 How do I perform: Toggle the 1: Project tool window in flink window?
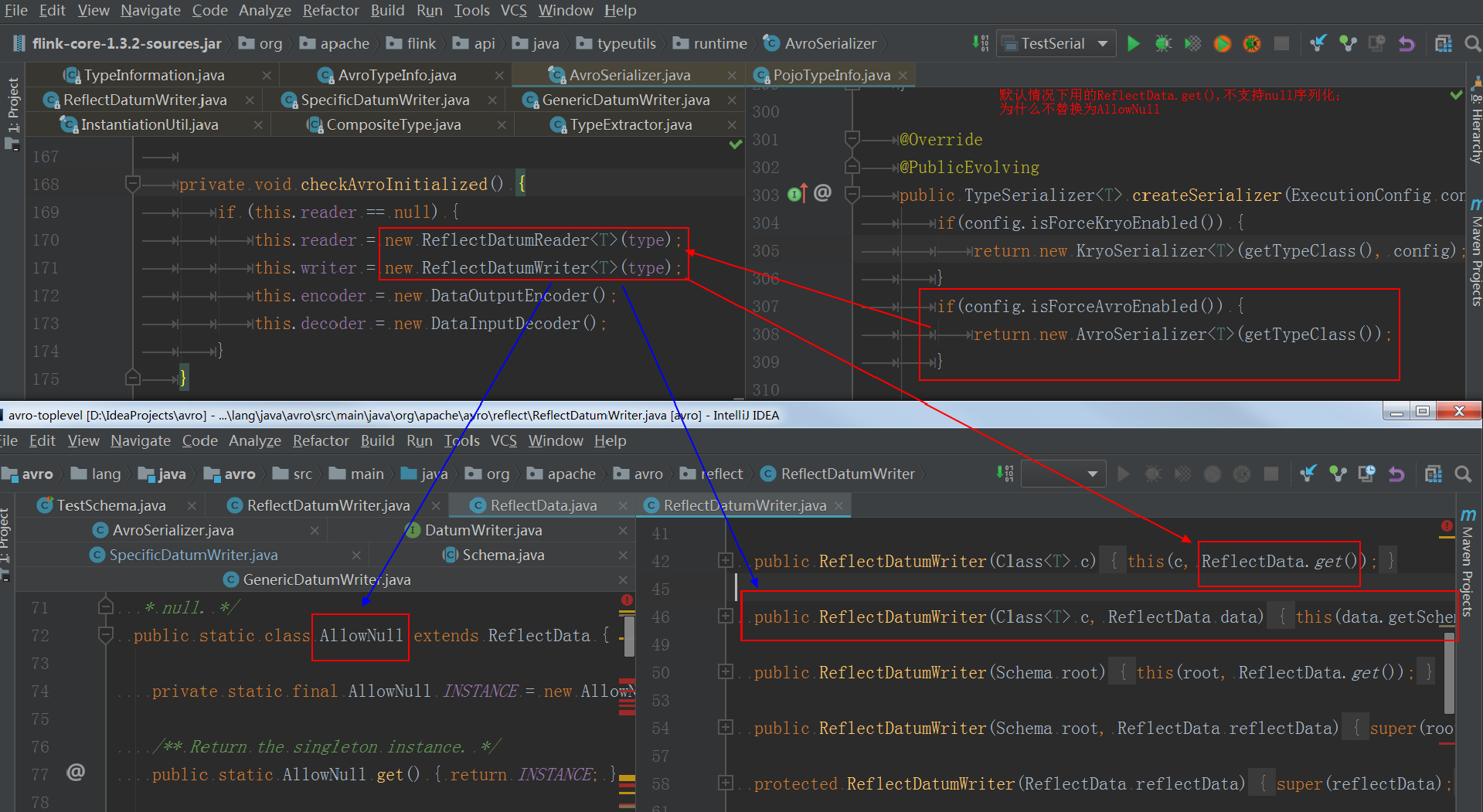click(12, 112)
